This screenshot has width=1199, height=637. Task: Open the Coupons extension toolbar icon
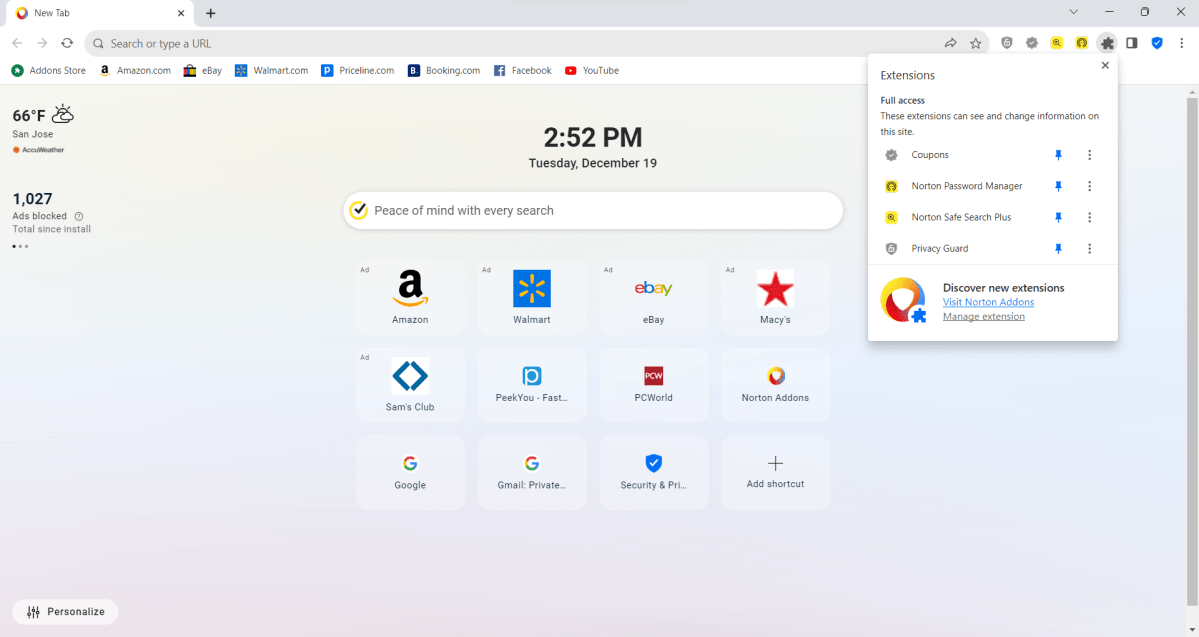coord(1032,44)
